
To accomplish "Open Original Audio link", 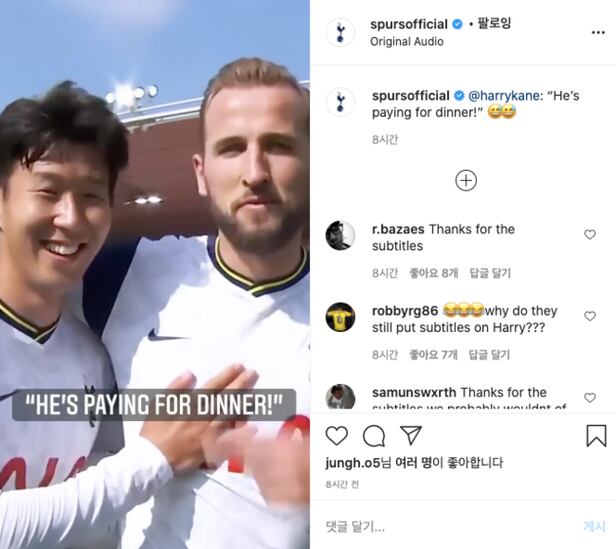I will tap(407, 41).
